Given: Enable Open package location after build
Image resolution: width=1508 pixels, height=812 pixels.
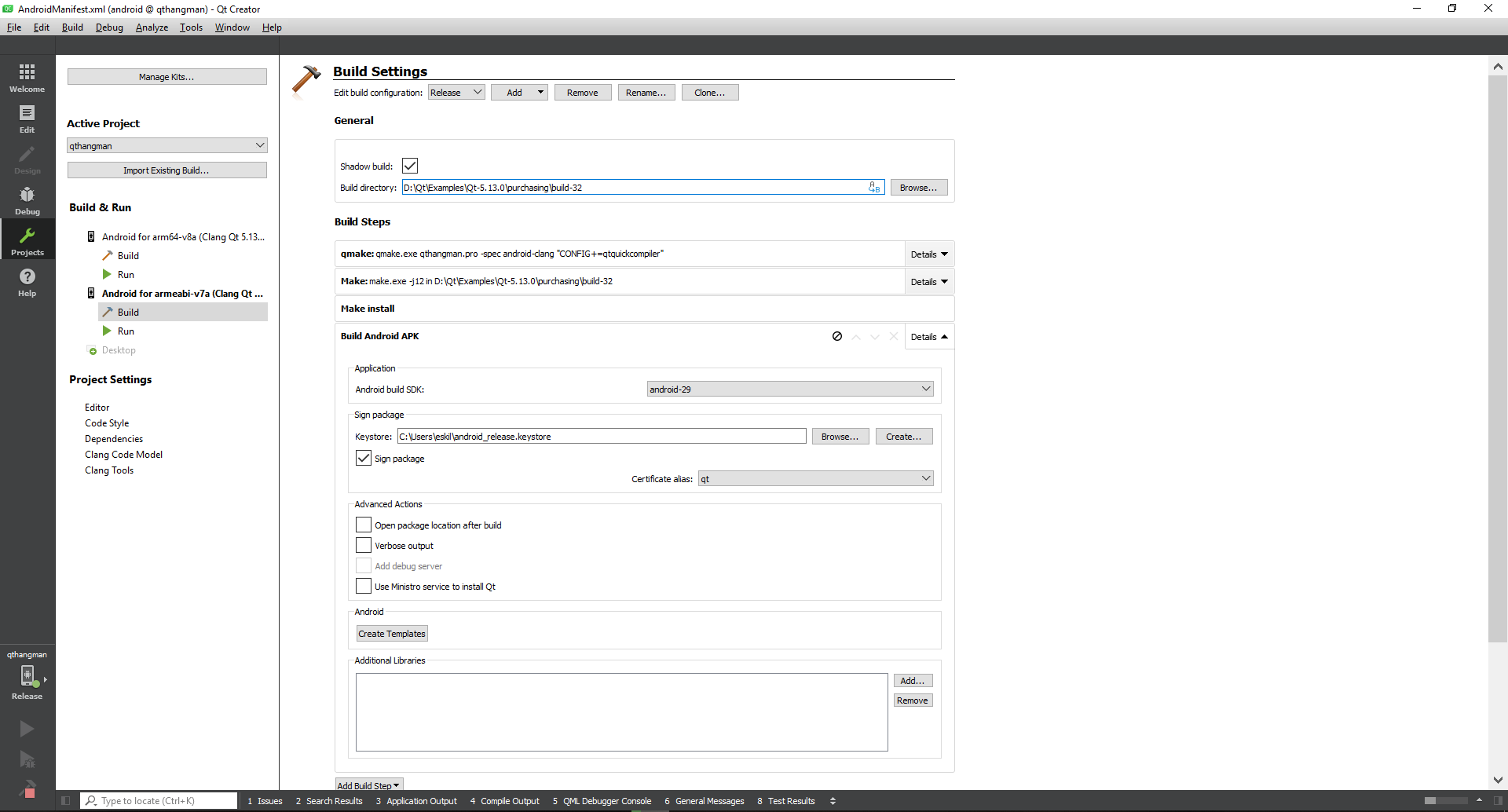Looking at the screenshot, I should coord(364,525).
